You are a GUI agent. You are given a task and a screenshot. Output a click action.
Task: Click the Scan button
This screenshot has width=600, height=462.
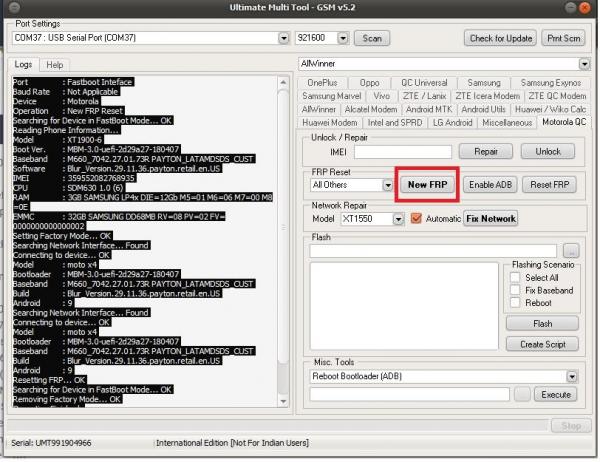pyautogui.click(x=372, y=38)
